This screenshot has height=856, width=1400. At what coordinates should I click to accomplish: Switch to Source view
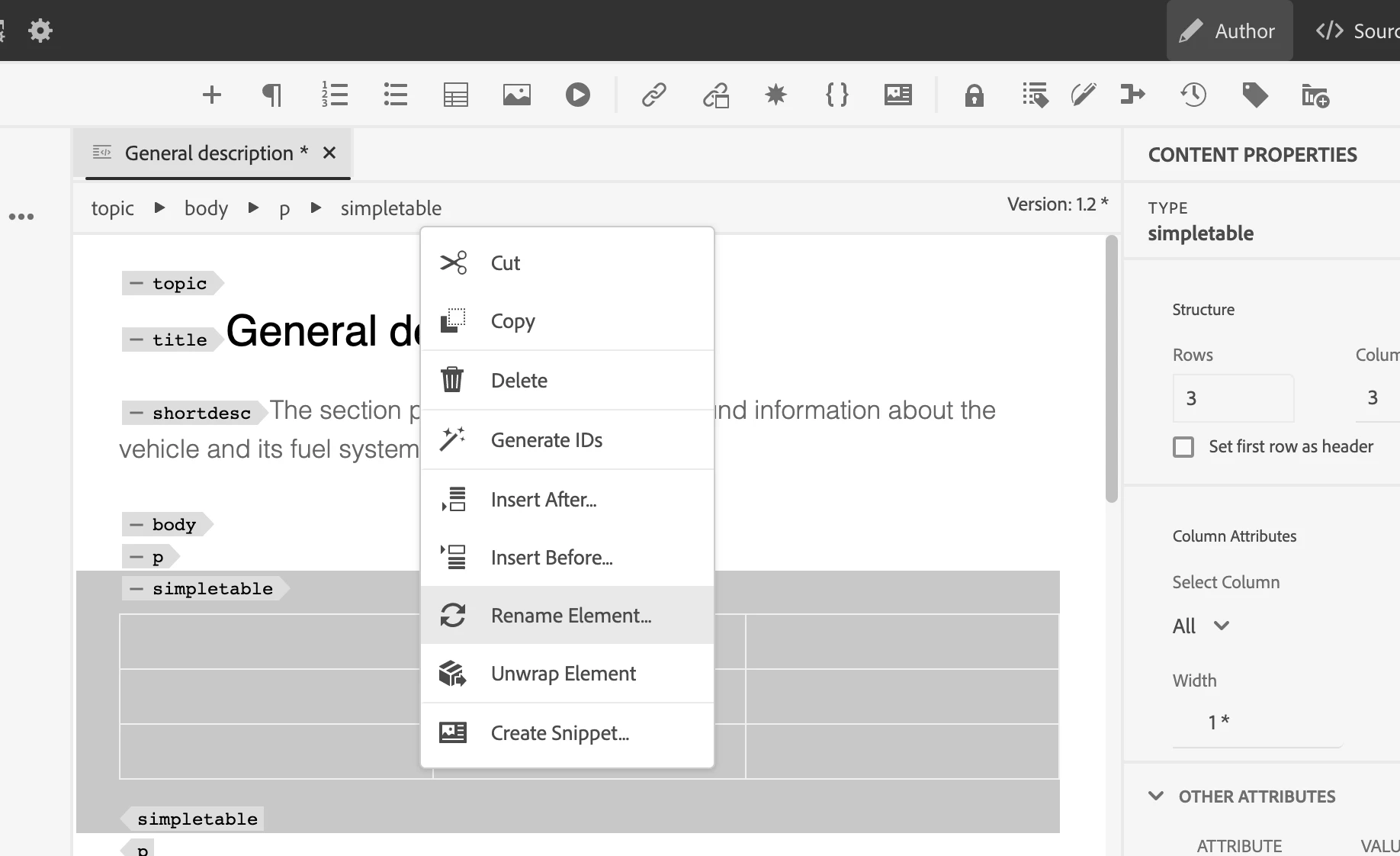click(x=1357, y=31)
